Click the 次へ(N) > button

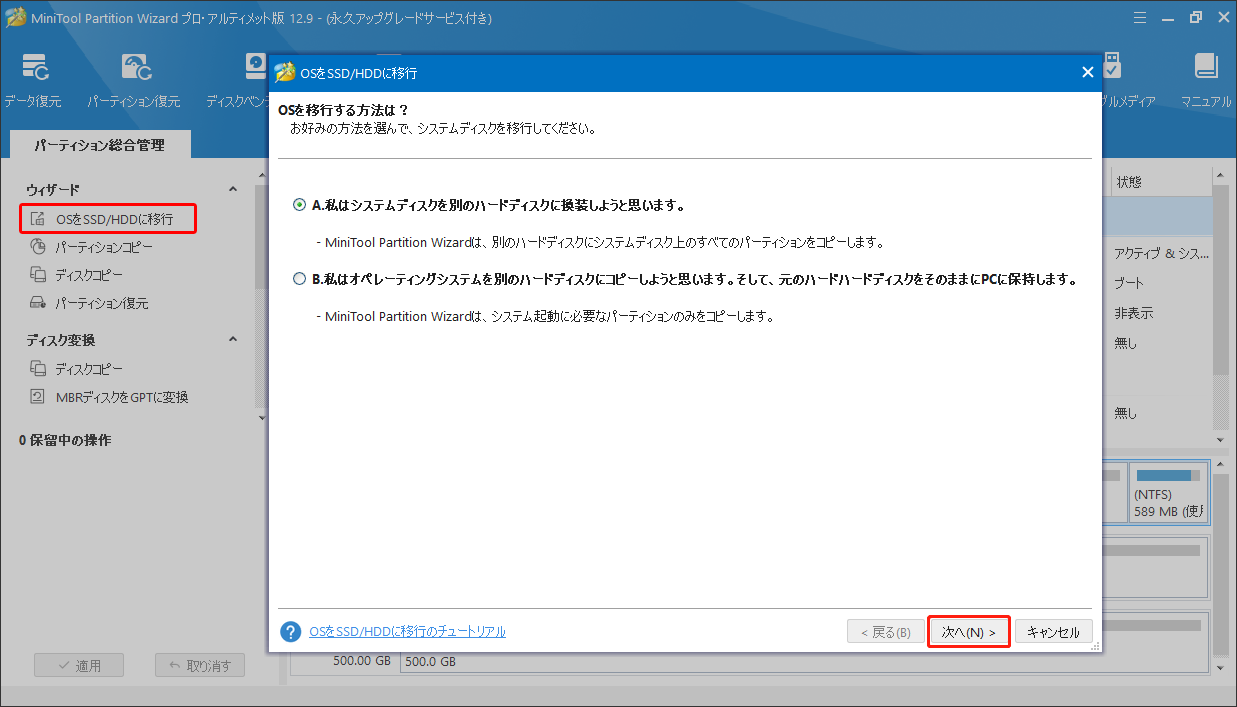point(968,632)
